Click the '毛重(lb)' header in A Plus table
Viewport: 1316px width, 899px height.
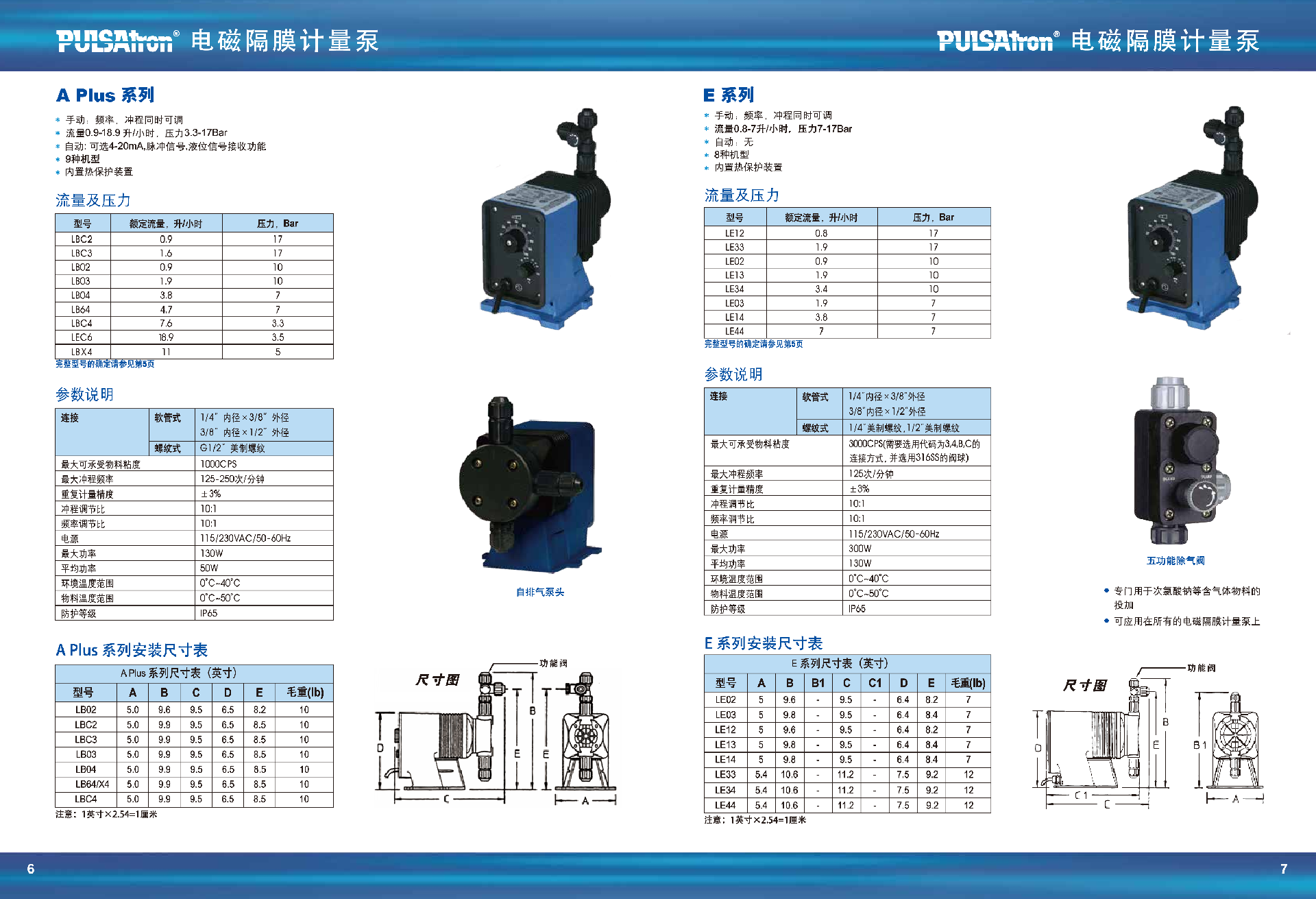tap(305, 692)
